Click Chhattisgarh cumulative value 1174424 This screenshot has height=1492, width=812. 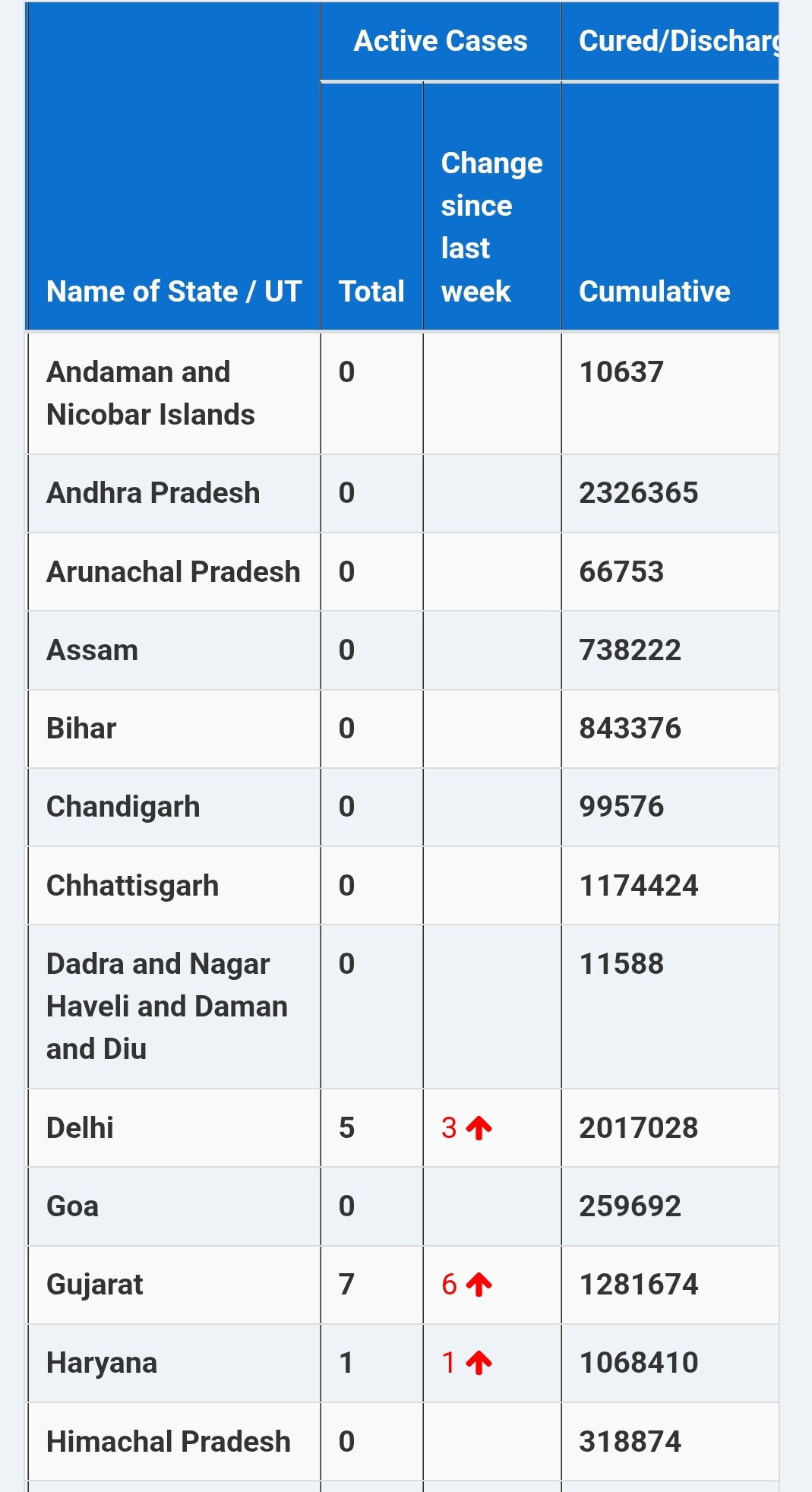coord(638,886)
